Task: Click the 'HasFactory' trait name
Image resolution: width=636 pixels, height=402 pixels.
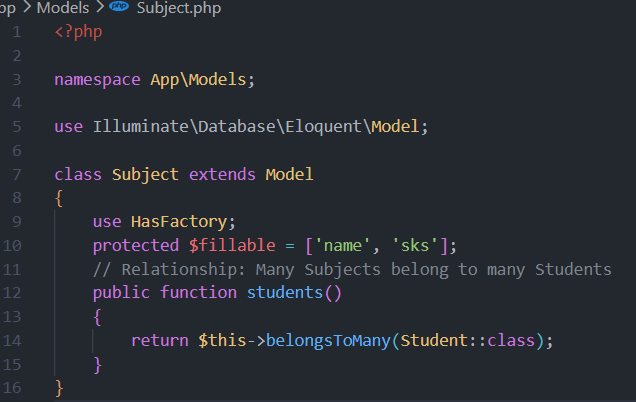Action: click(179, 222)
